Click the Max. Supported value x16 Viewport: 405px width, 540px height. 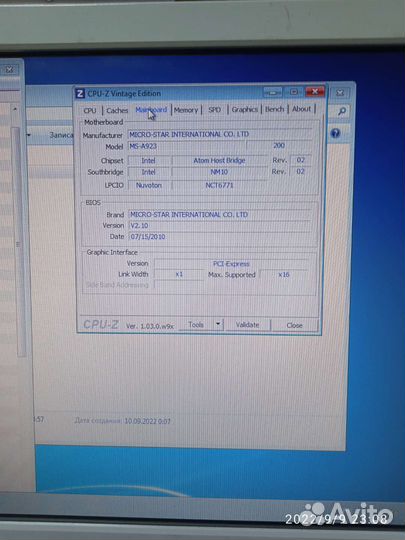click(x=284, y=274)
